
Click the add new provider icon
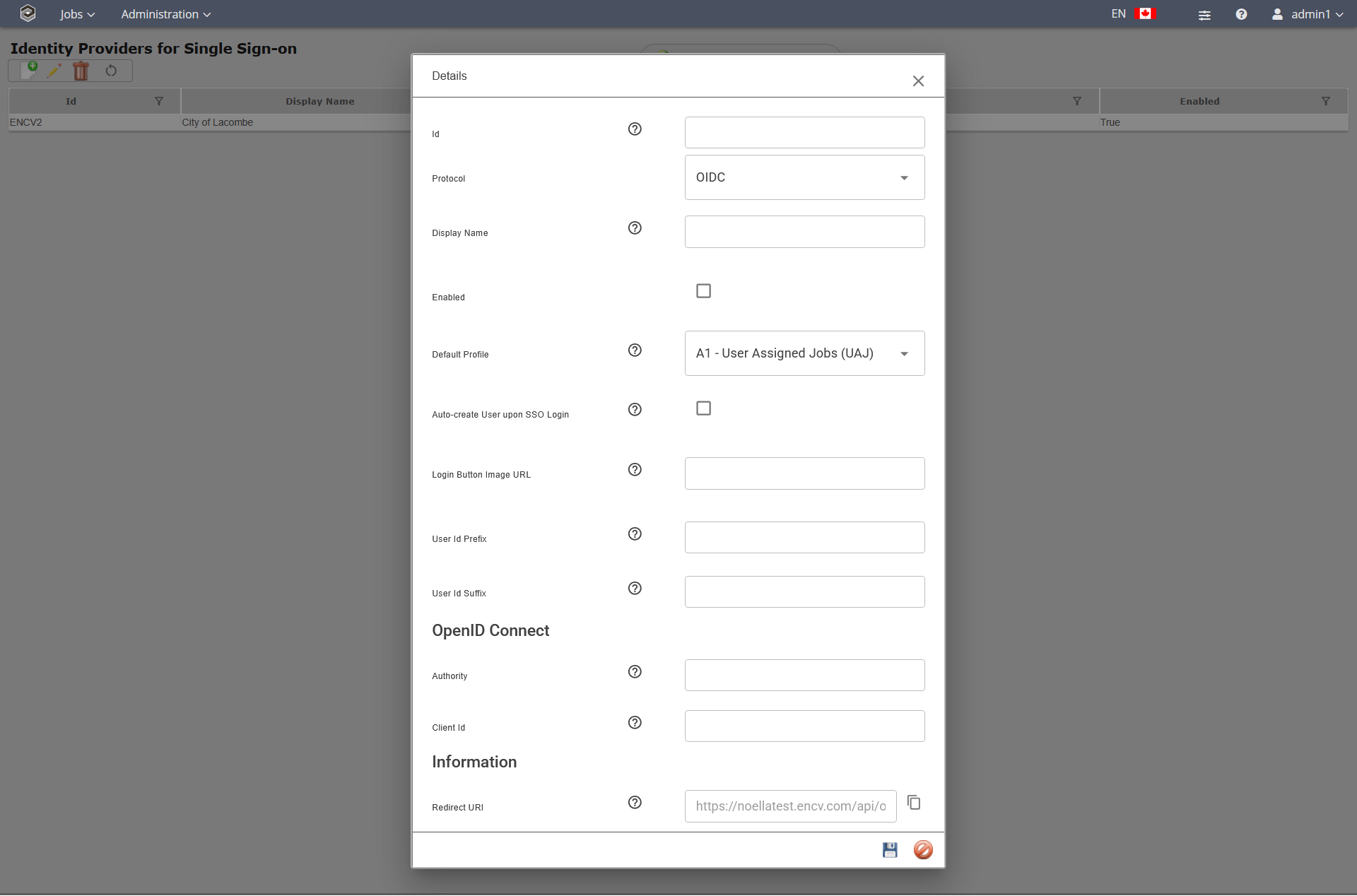coord(30,70)
